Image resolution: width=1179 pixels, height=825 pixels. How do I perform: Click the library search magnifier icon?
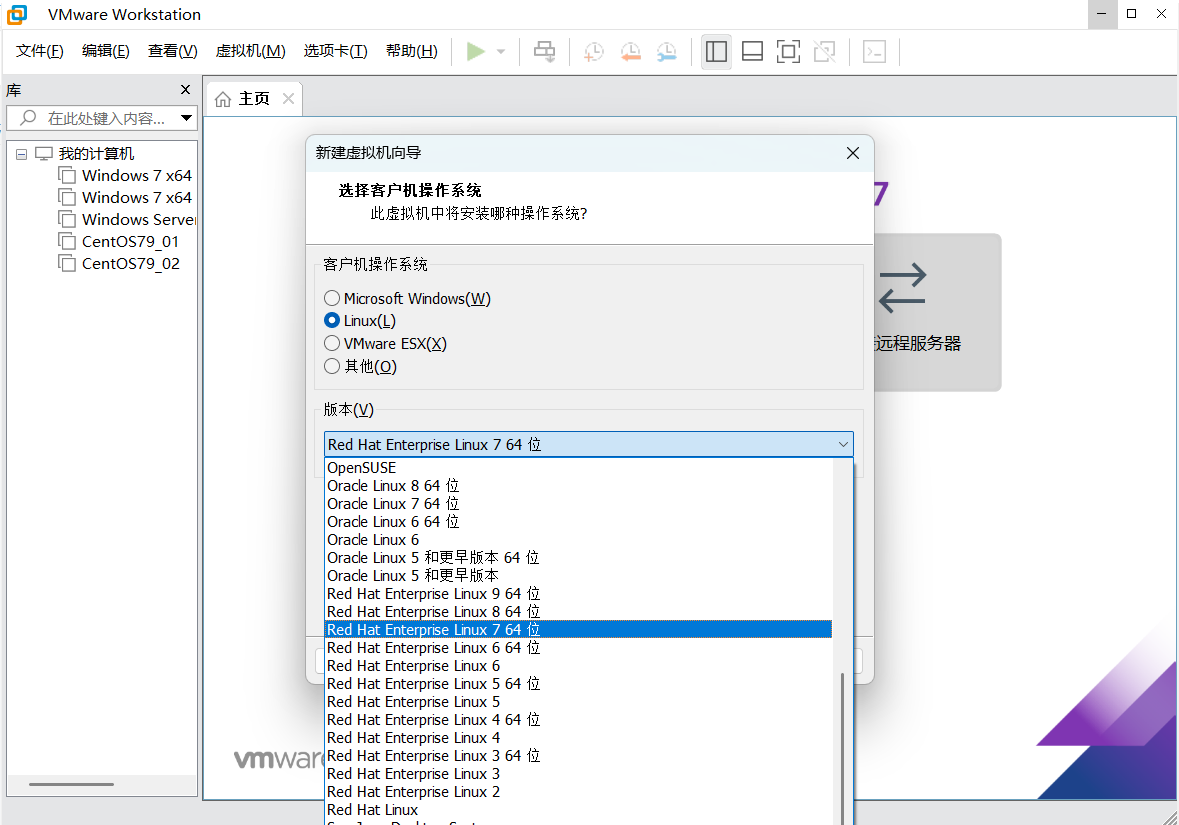[28, 118]
